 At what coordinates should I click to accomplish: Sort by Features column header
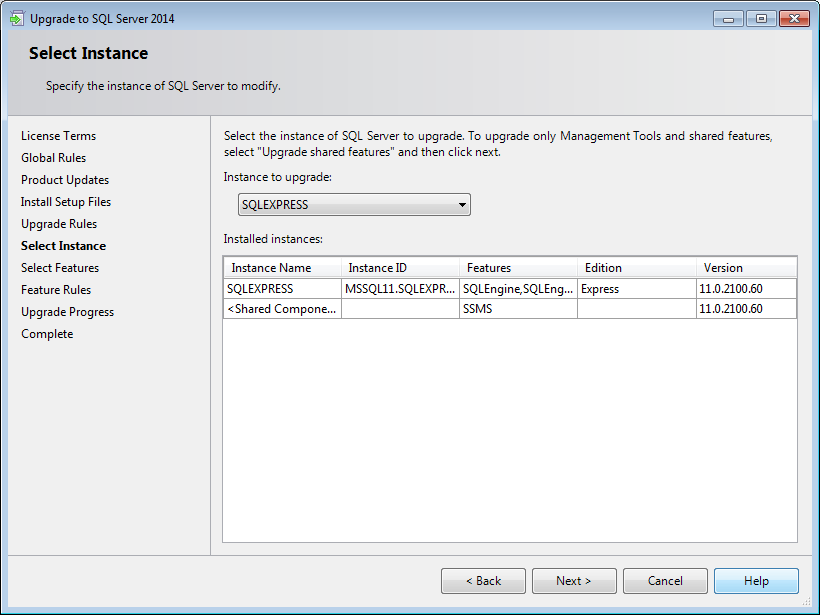[x=519, y=268]
